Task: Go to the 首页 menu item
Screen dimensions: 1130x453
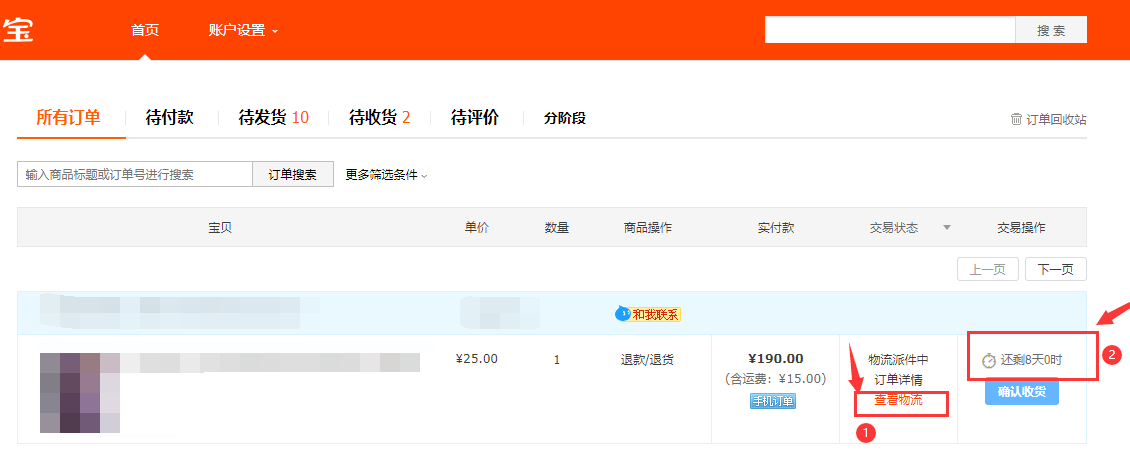Action: pyautogui.click(x=145, y=30)
